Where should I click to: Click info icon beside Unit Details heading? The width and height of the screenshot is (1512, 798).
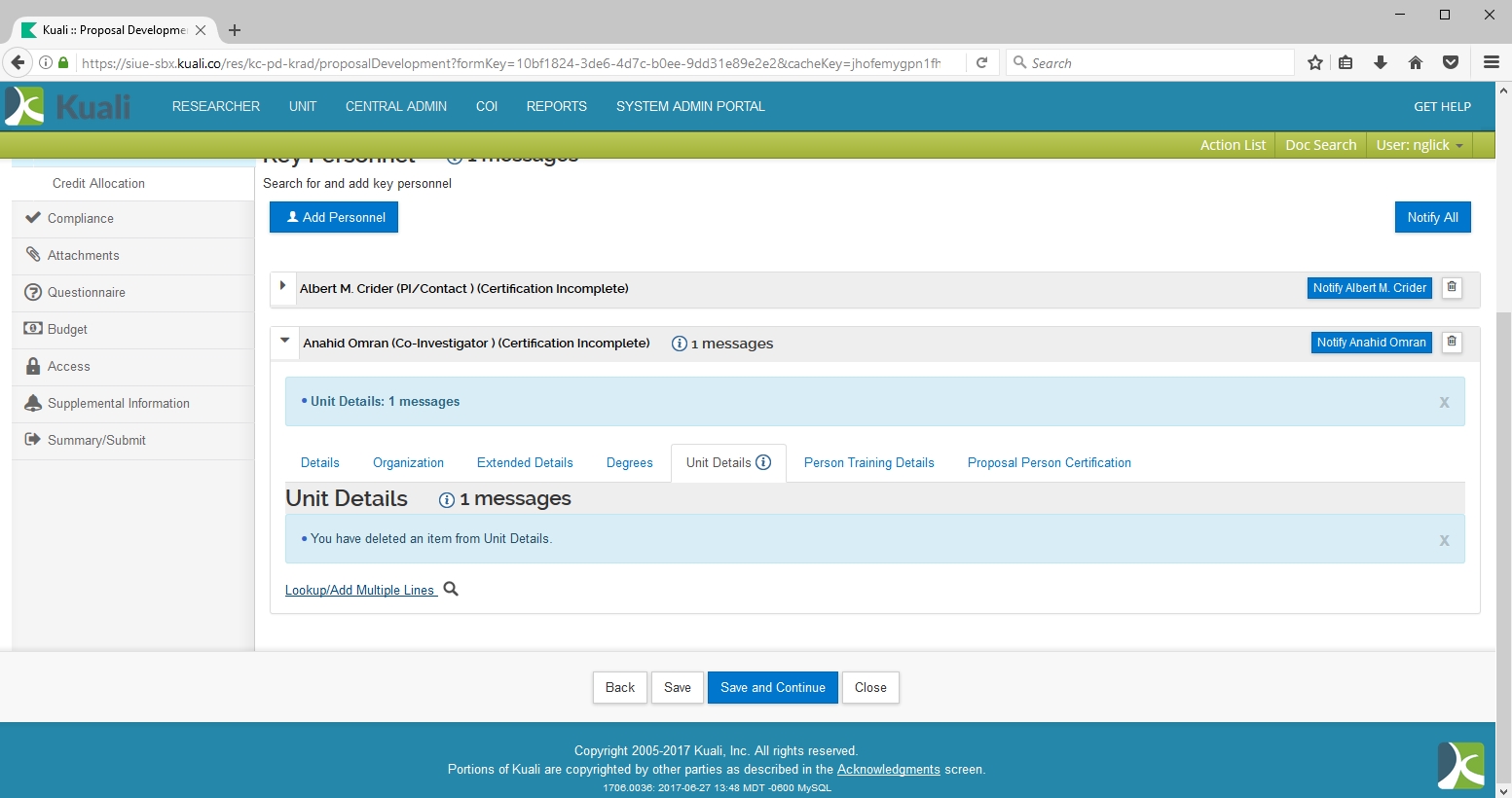point(447,500)
